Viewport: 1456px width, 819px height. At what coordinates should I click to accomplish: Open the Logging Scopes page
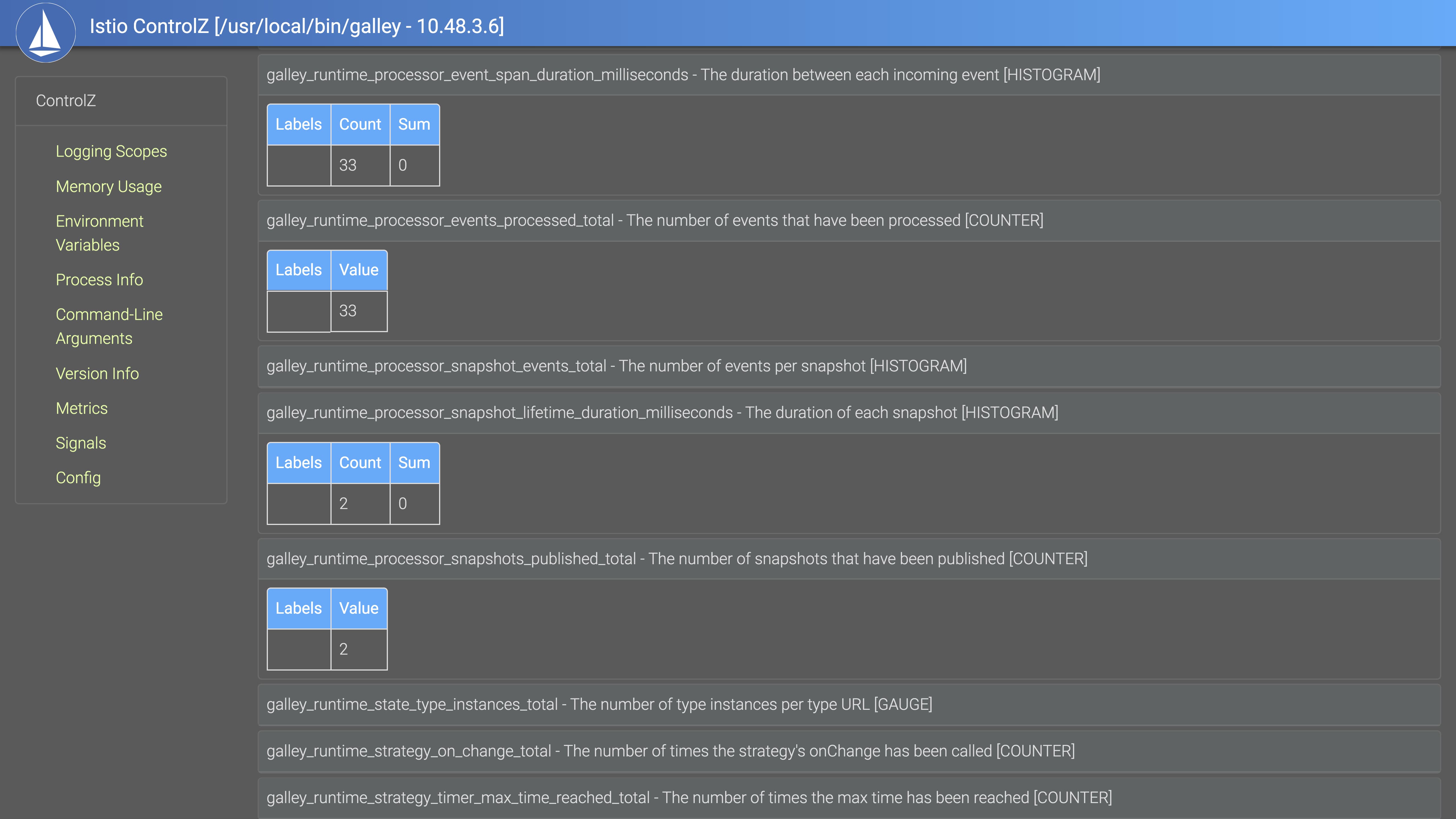coord(111,152)
